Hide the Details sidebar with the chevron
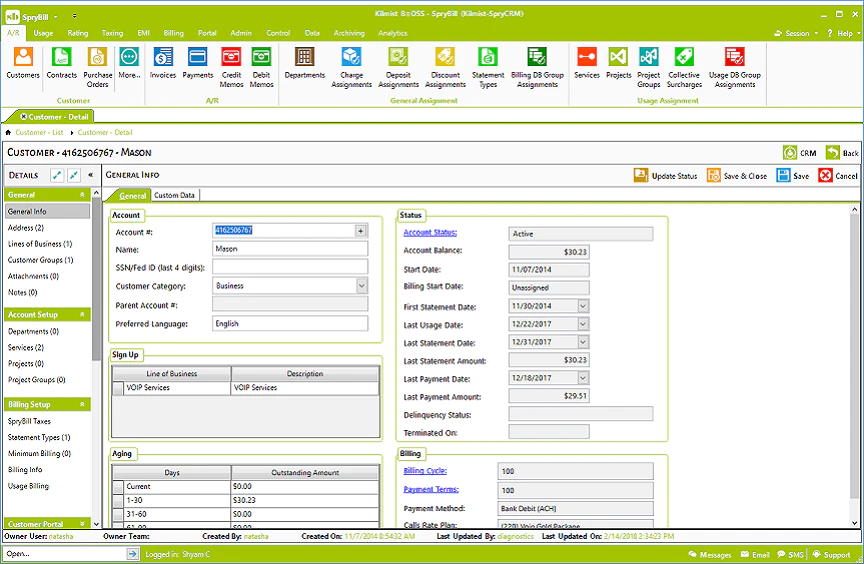864x564 pixels. pos(90,175)
